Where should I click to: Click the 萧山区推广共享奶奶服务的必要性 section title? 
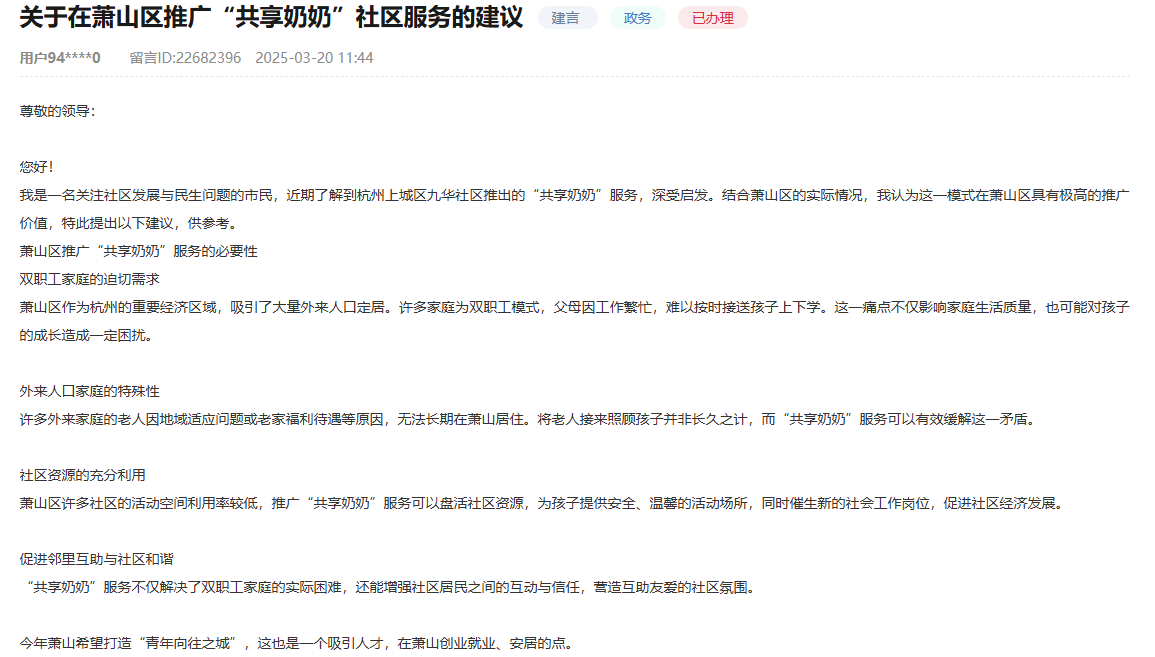(137, 251)
